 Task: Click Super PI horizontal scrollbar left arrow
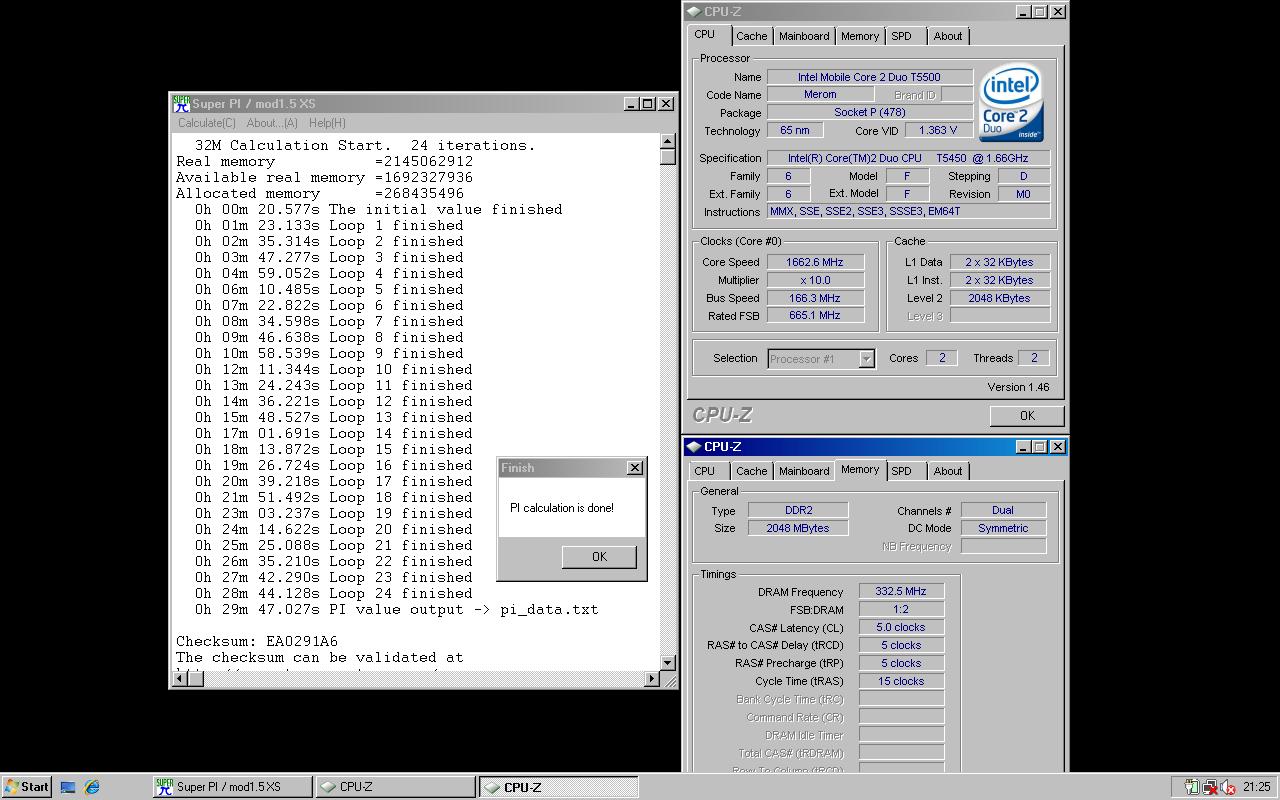(x=181, y=679)
